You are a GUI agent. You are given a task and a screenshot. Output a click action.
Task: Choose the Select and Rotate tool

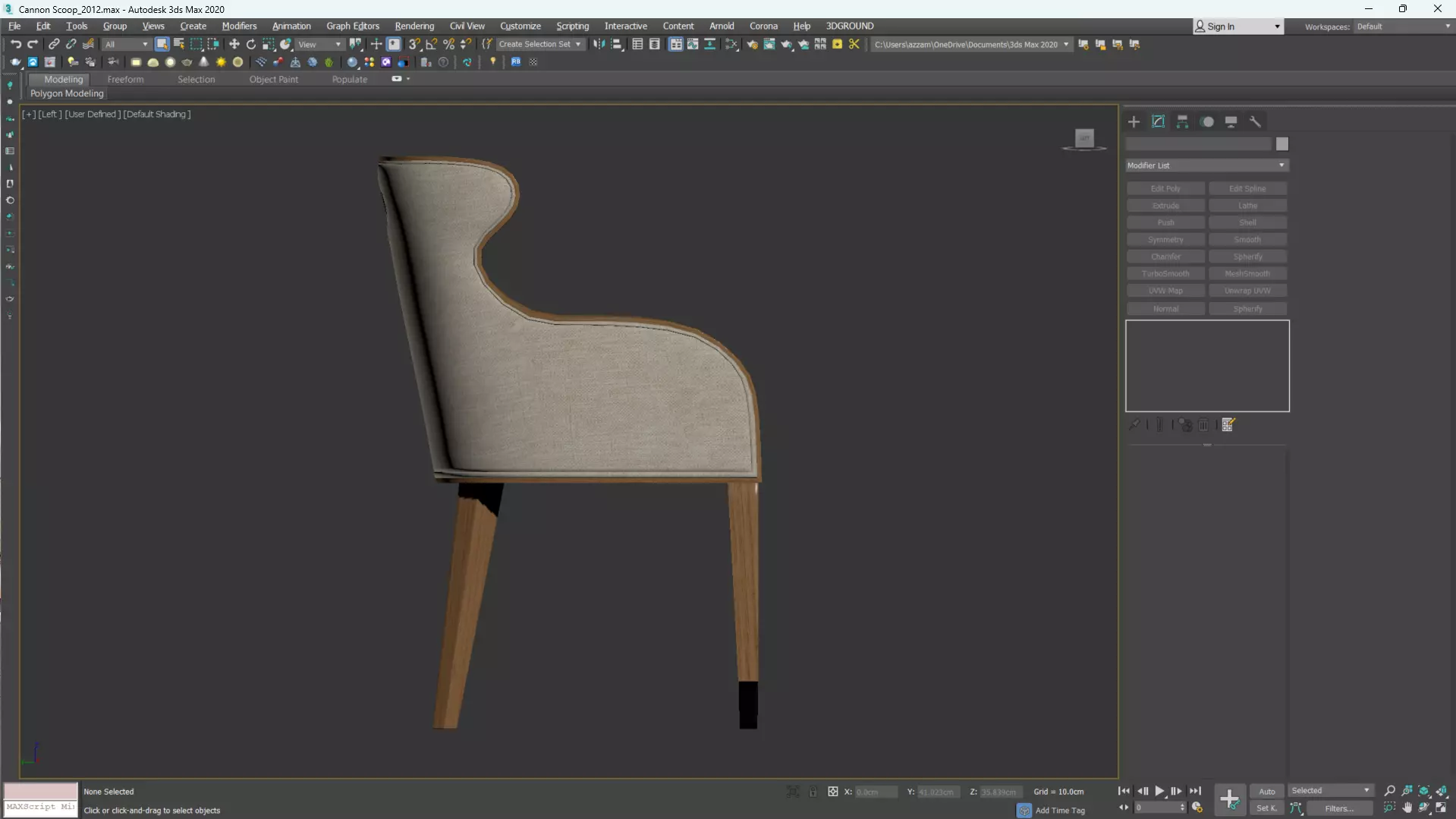click(251, 44)
